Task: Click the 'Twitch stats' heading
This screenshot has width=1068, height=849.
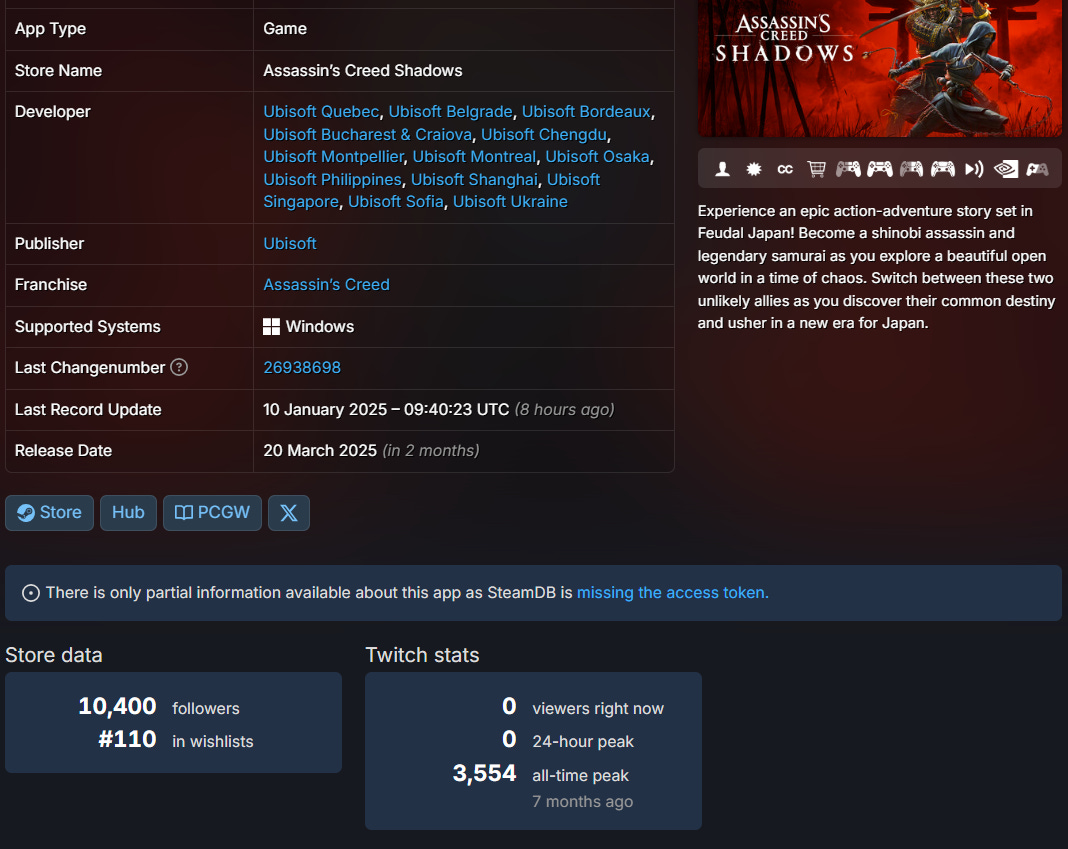Action: click(x=422, y=655)
